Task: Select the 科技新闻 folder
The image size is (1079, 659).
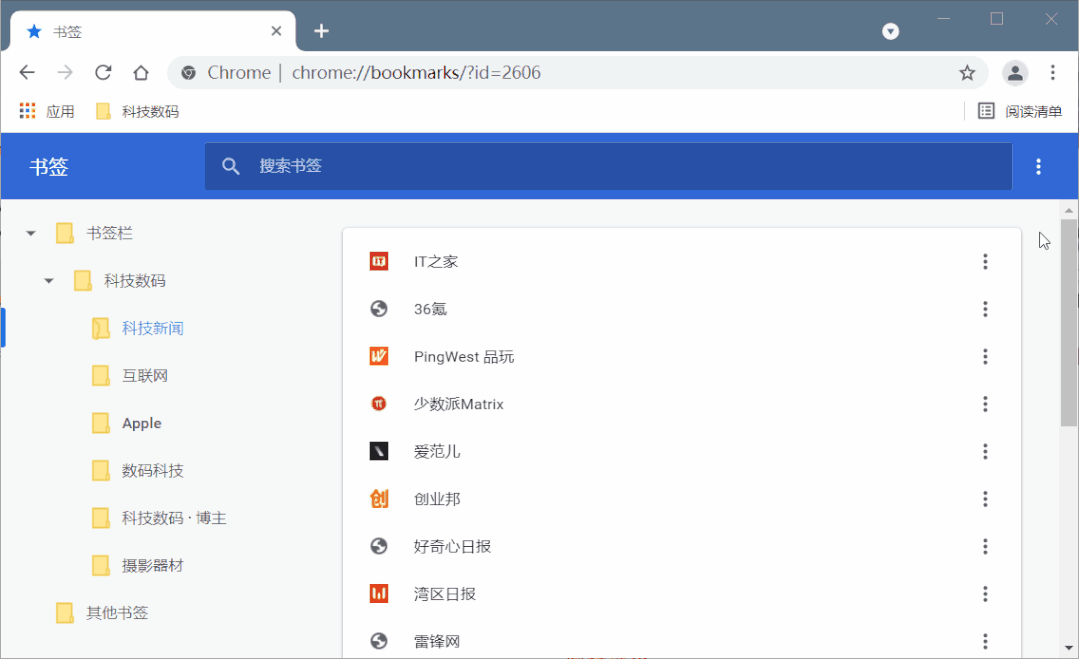Action: [138, 328]
